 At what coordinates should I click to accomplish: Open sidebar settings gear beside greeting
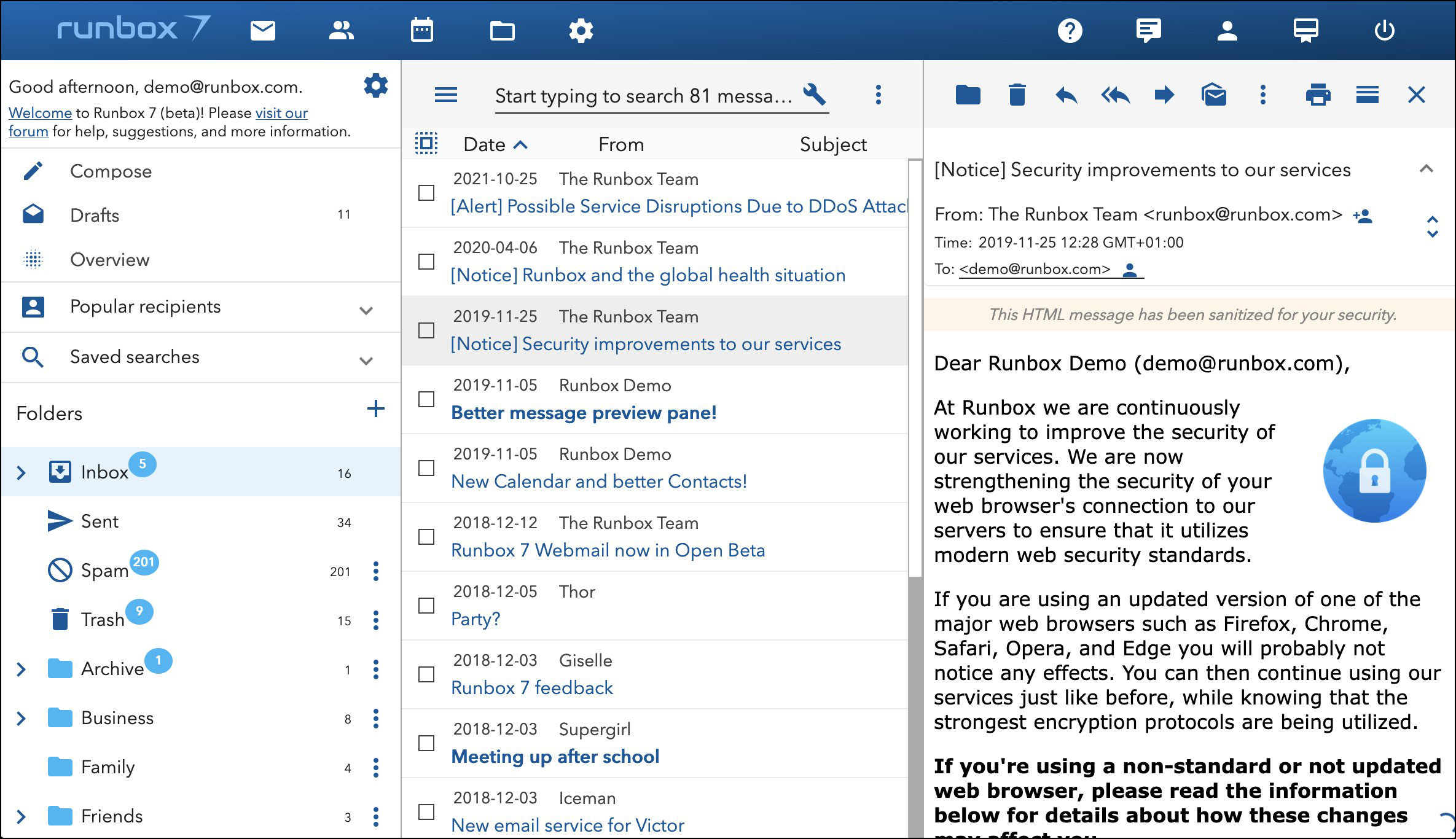pos(375,85)
